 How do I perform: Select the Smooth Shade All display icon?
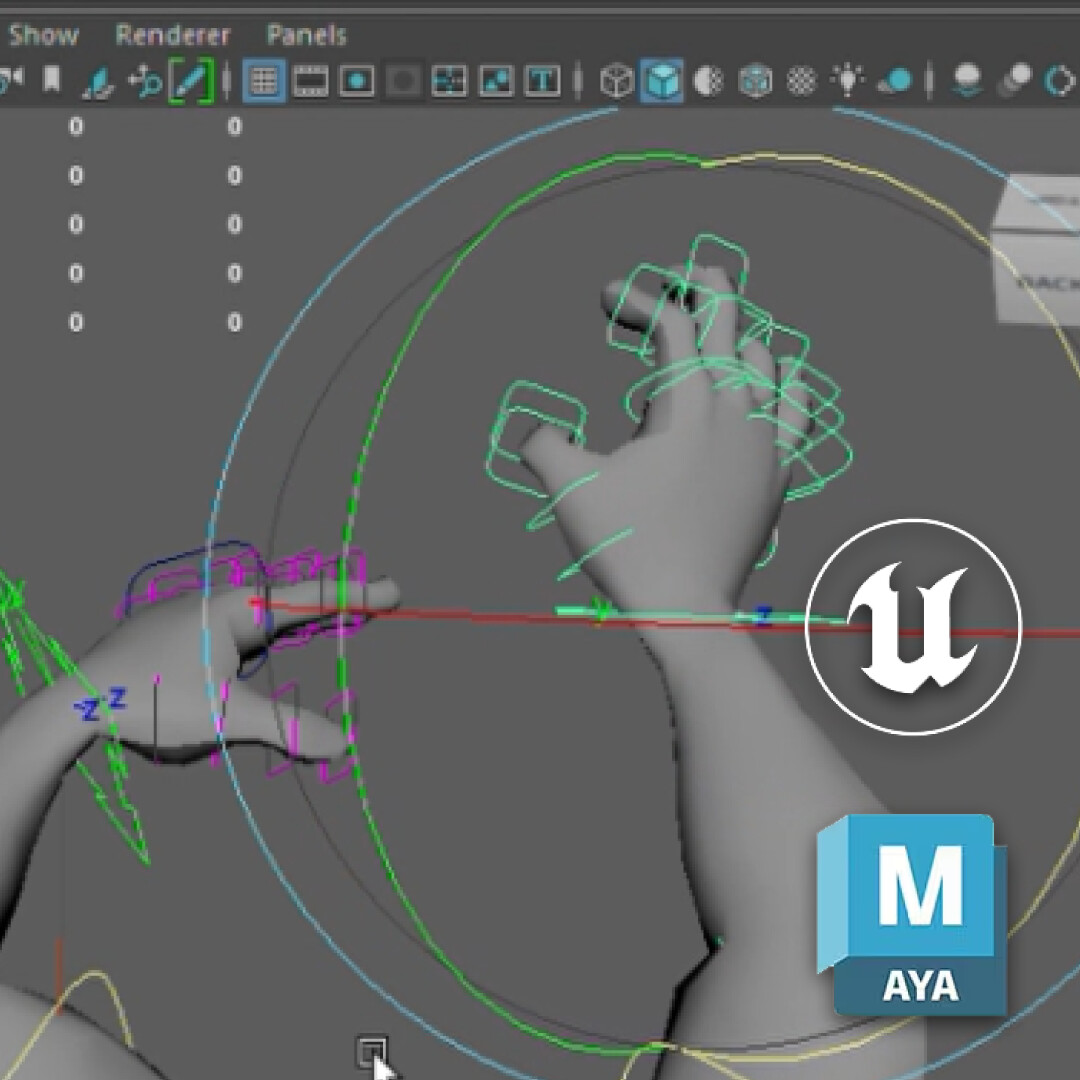663,82
